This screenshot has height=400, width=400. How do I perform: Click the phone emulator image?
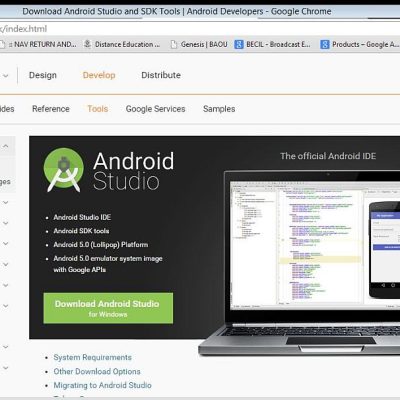384,249
